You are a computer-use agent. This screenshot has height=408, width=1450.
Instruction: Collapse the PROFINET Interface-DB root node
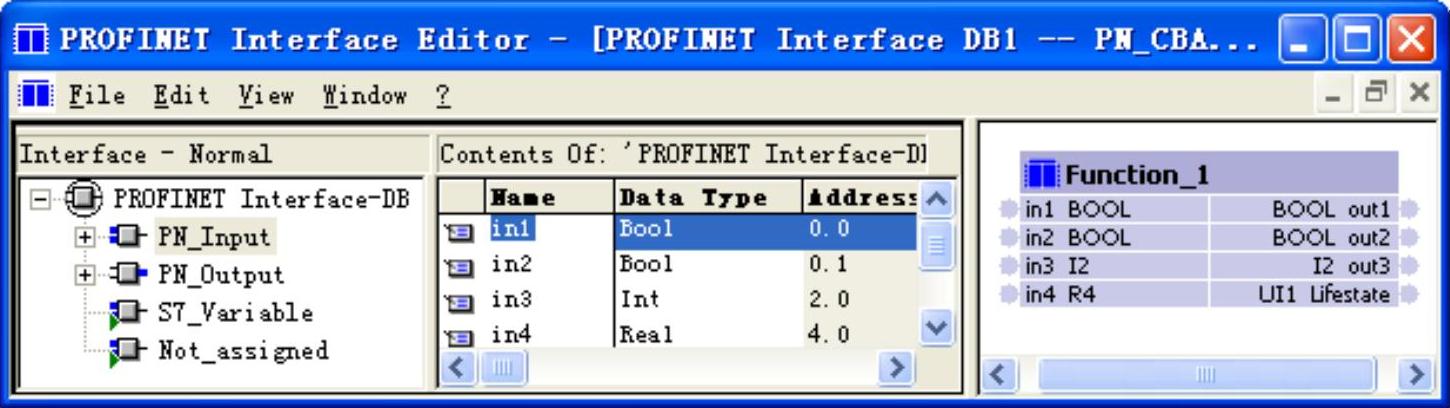tap(39, 198)
